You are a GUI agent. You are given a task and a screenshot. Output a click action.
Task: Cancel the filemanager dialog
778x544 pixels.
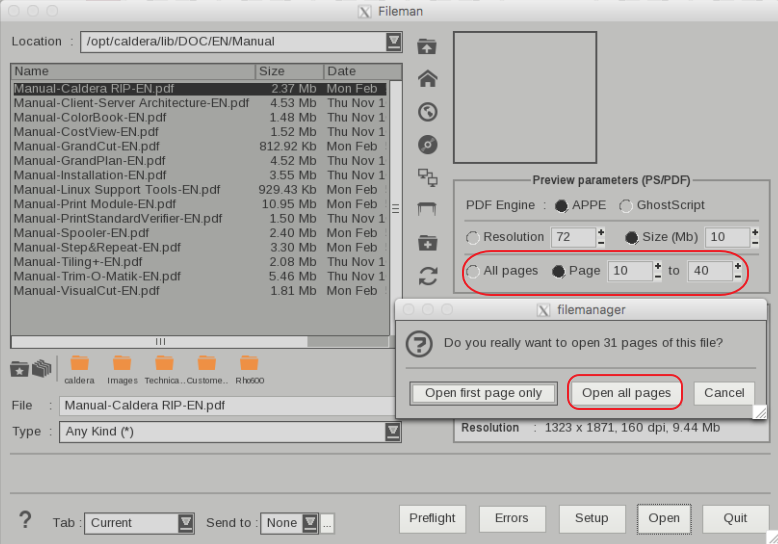click(724, 393)
